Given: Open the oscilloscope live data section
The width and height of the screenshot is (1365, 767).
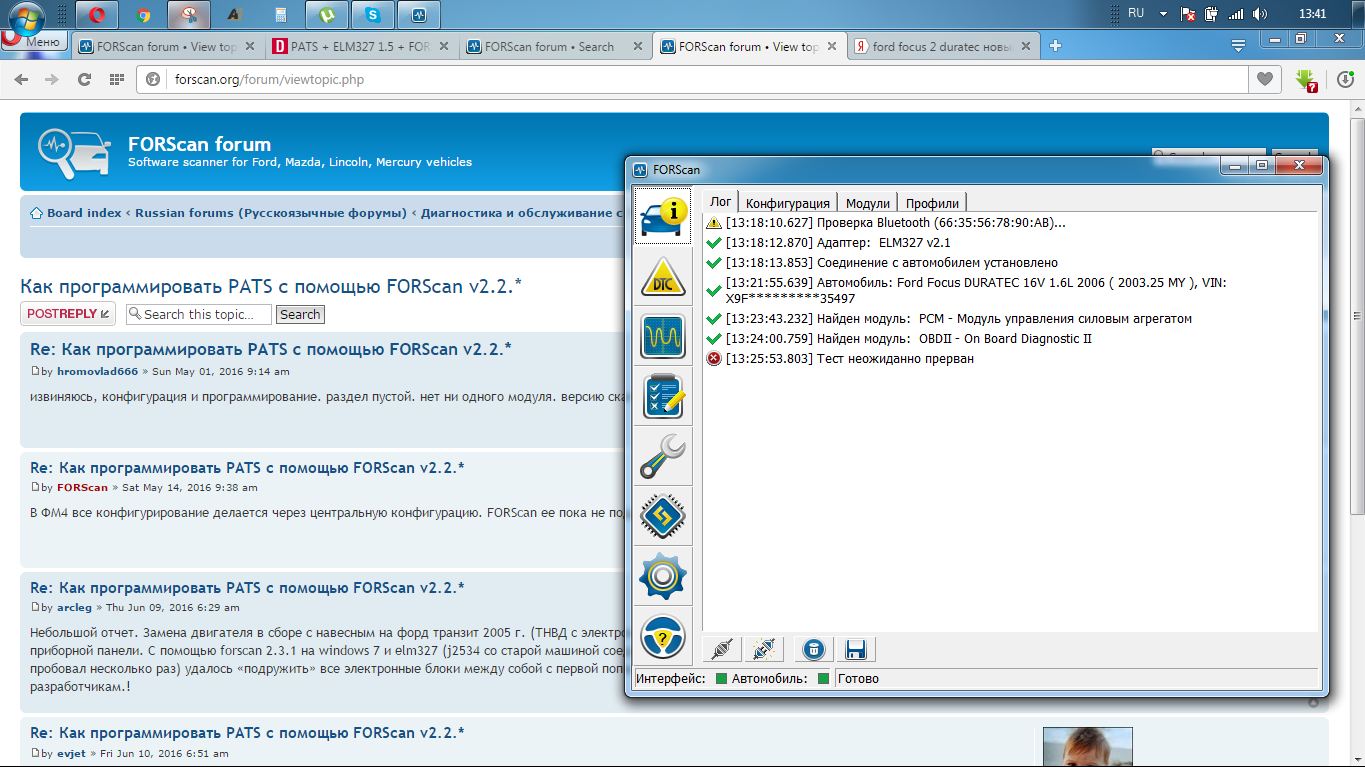Looking at the screenshot, I should click(x=663, y=337).
